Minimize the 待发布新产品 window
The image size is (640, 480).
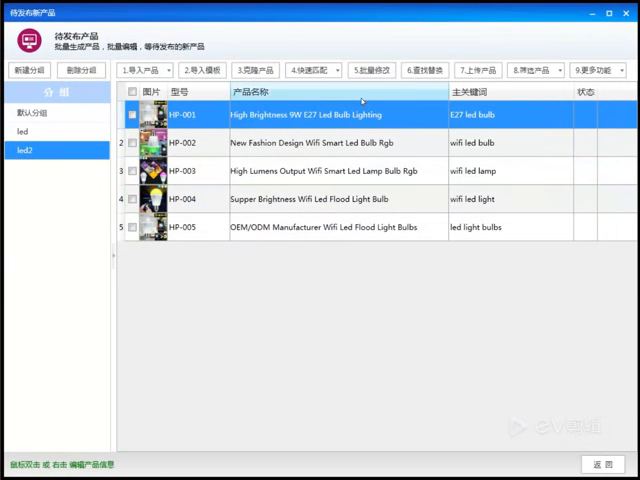coord(592,13)
